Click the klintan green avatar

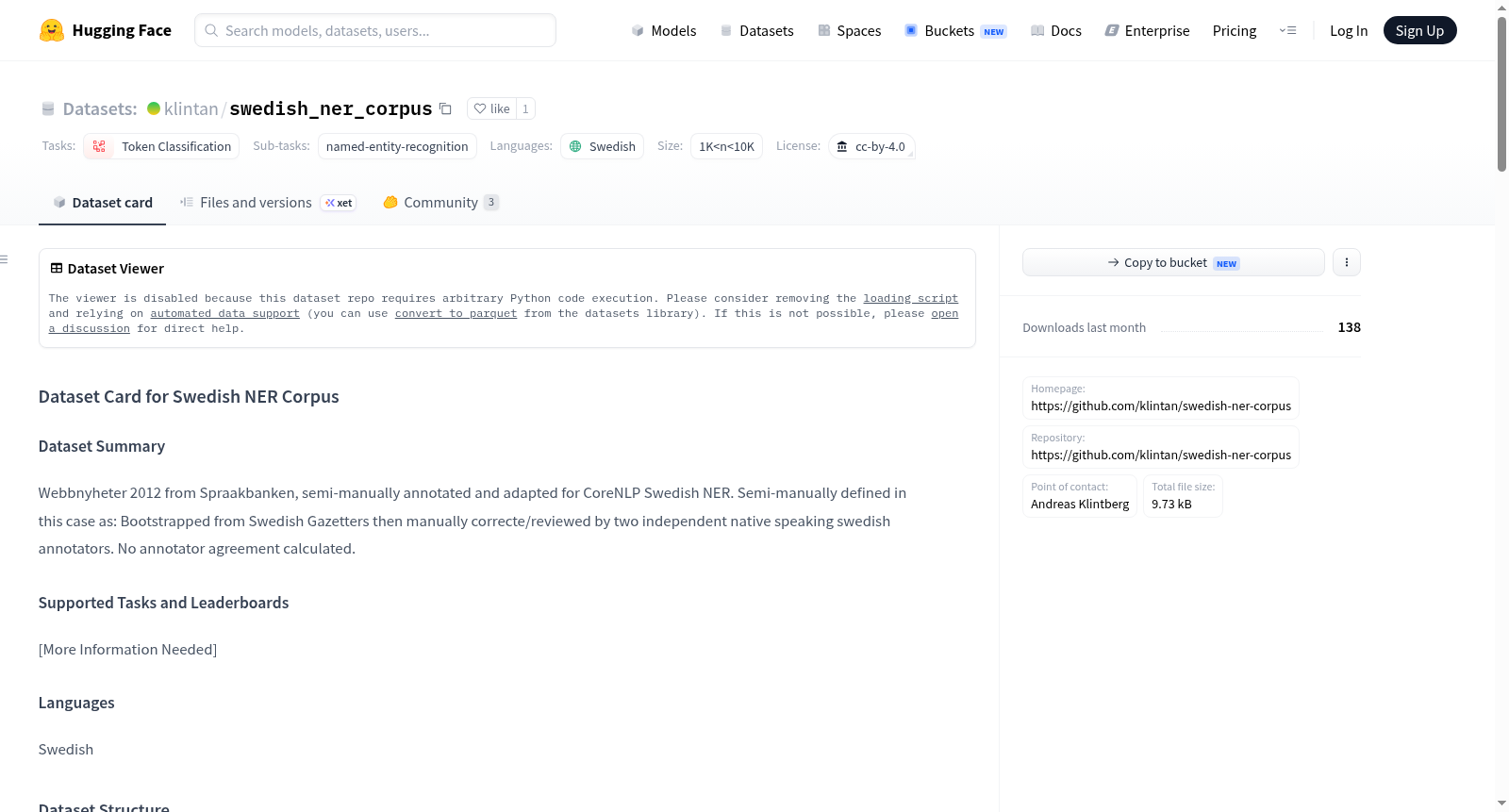click(x=154, y=108)
